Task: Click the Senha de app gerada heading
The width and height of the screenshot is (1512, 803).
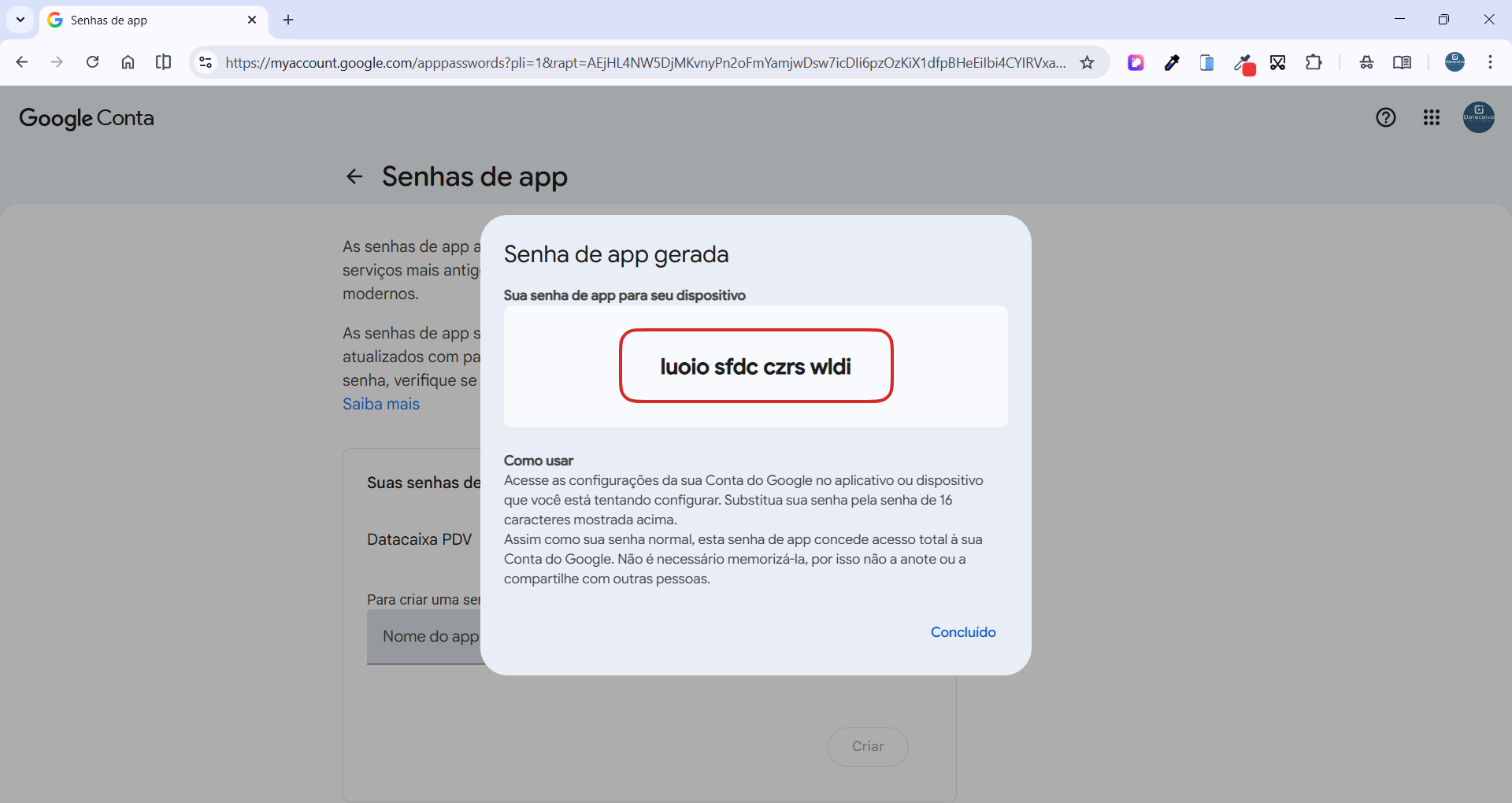Action: point(617,254)
